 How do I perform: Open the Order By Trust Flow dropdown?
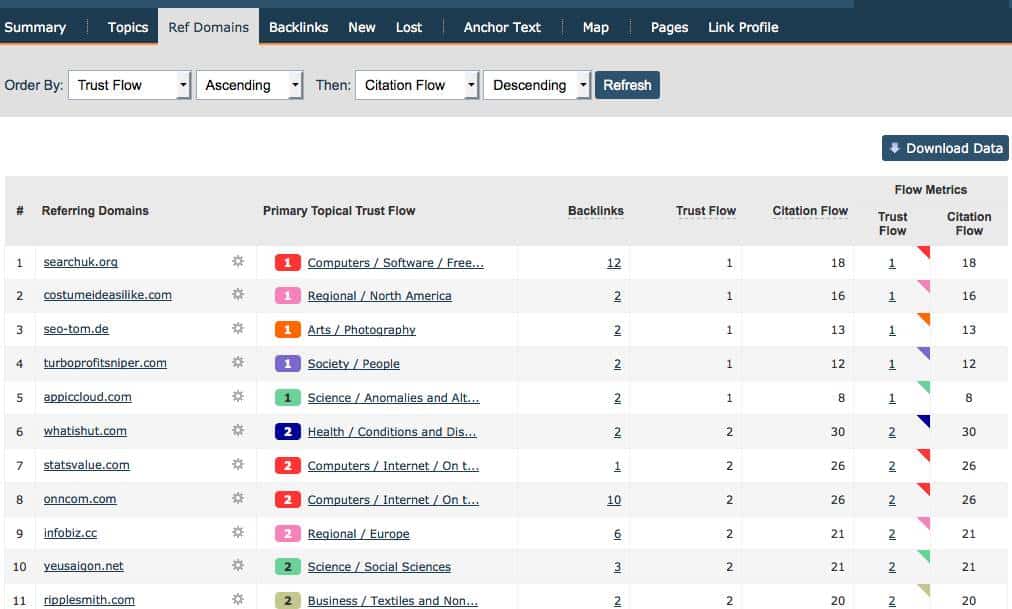coord(129,85)
